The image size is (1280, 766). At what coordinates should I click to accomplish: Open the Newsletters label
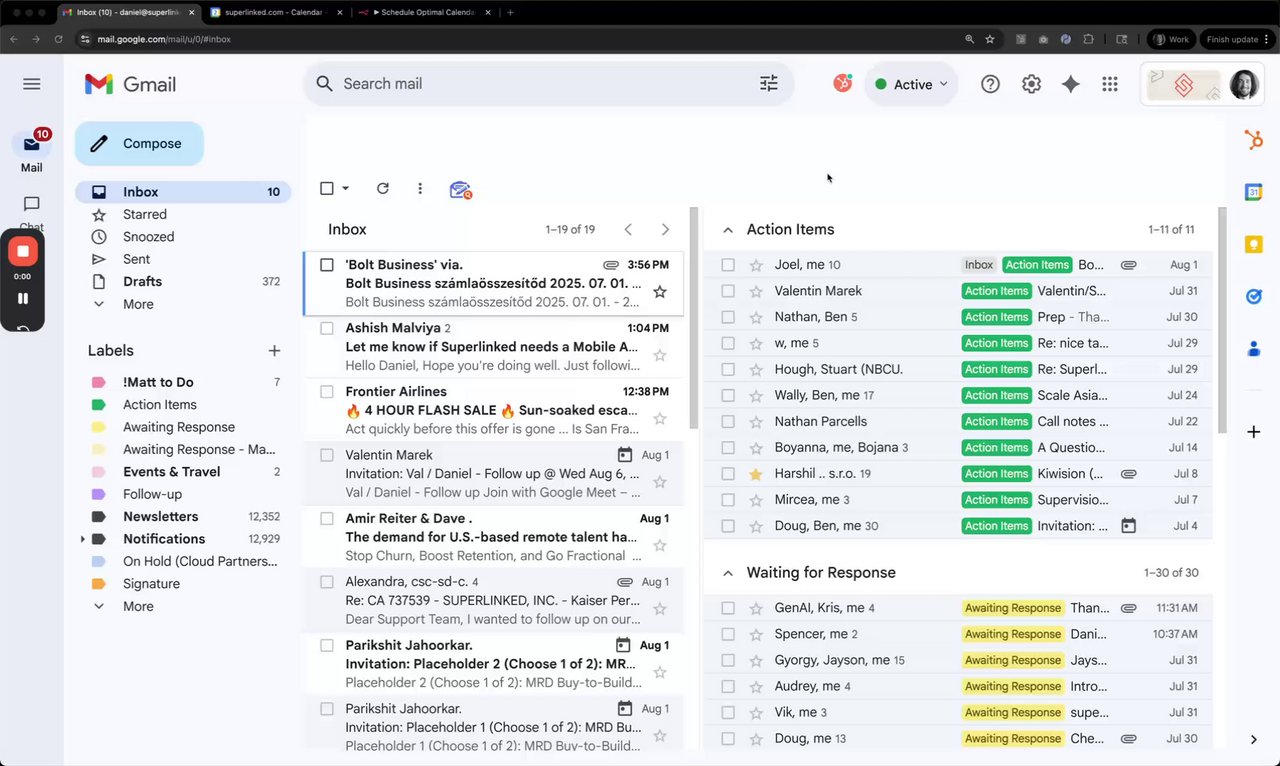pos(160,517)
